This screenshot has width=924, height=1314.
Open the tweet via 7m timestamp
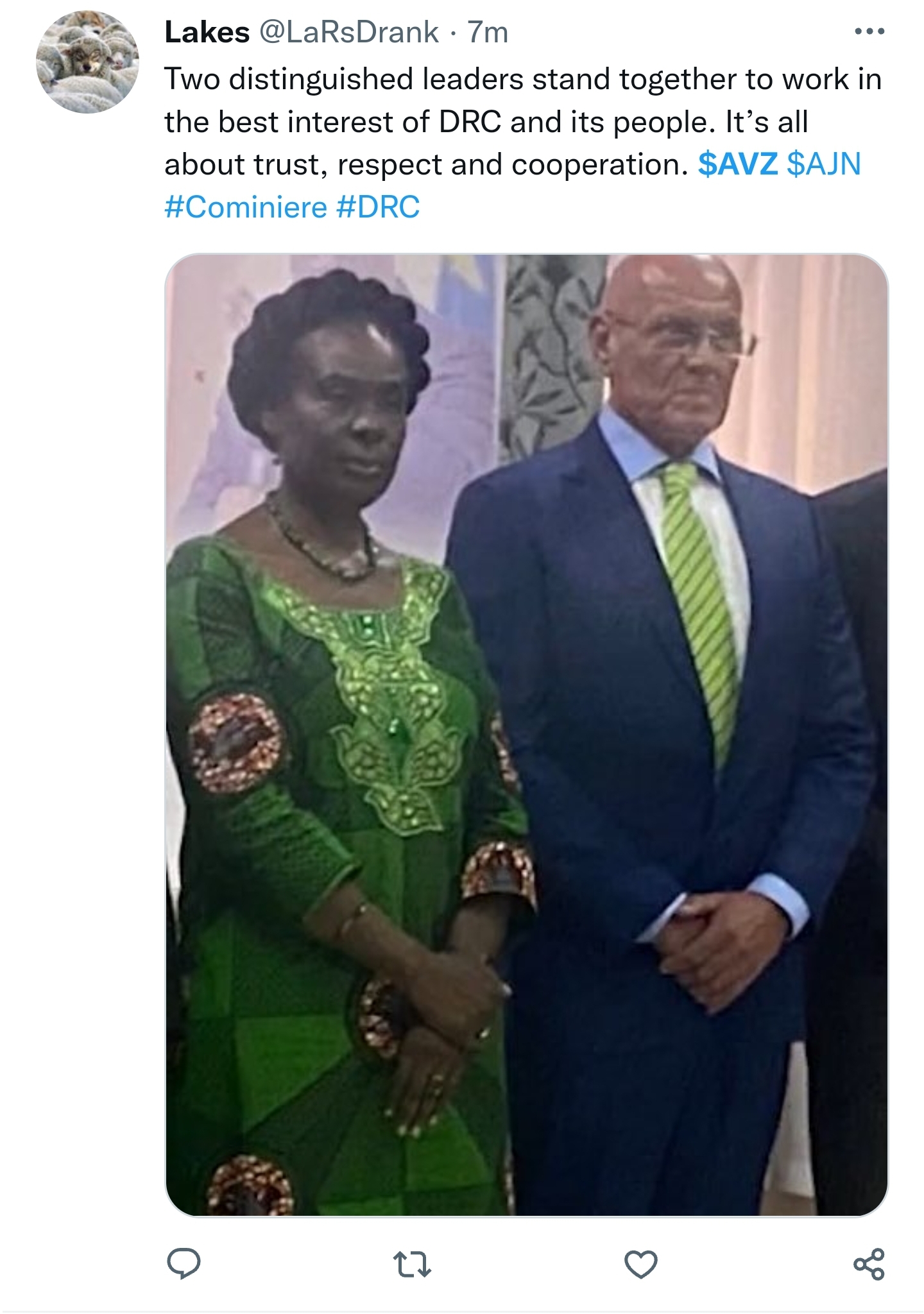(x=488, y=33)
